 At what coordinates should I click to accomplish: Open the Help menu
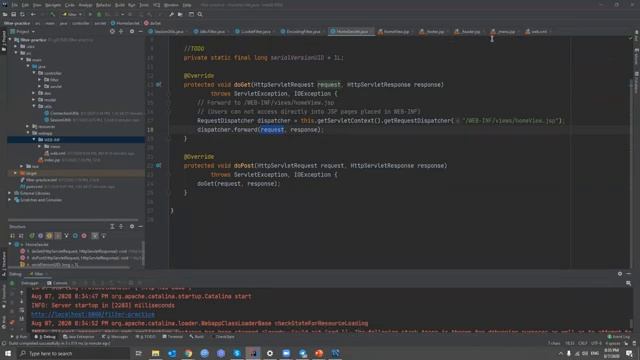click(187, 5)
